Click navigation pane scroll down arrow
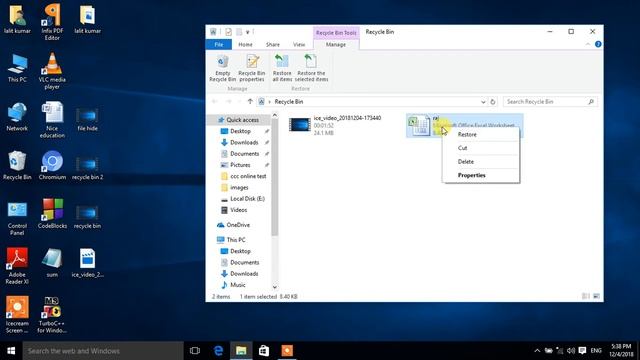The width and height of the screenshot is (640, 360). 275,287
